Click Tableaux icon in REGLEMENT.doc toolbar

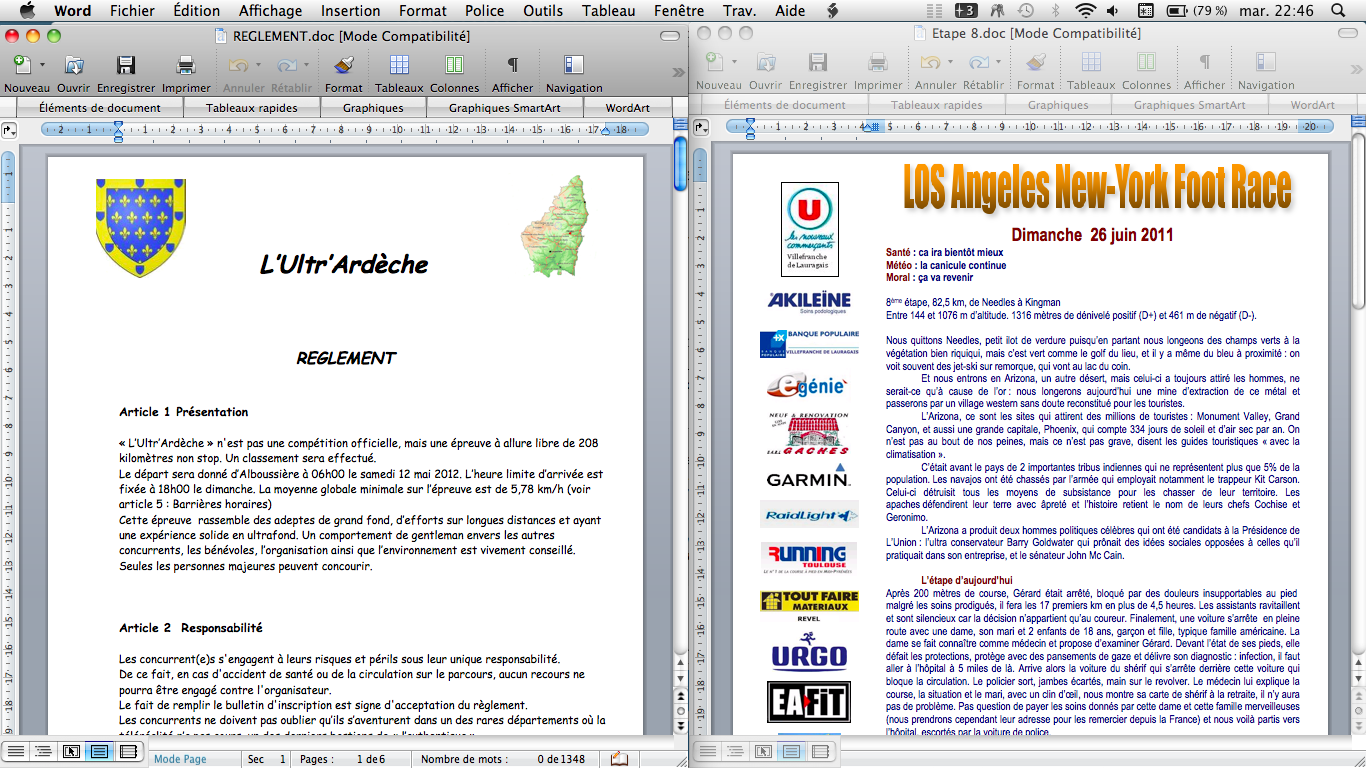coord(399,65)
